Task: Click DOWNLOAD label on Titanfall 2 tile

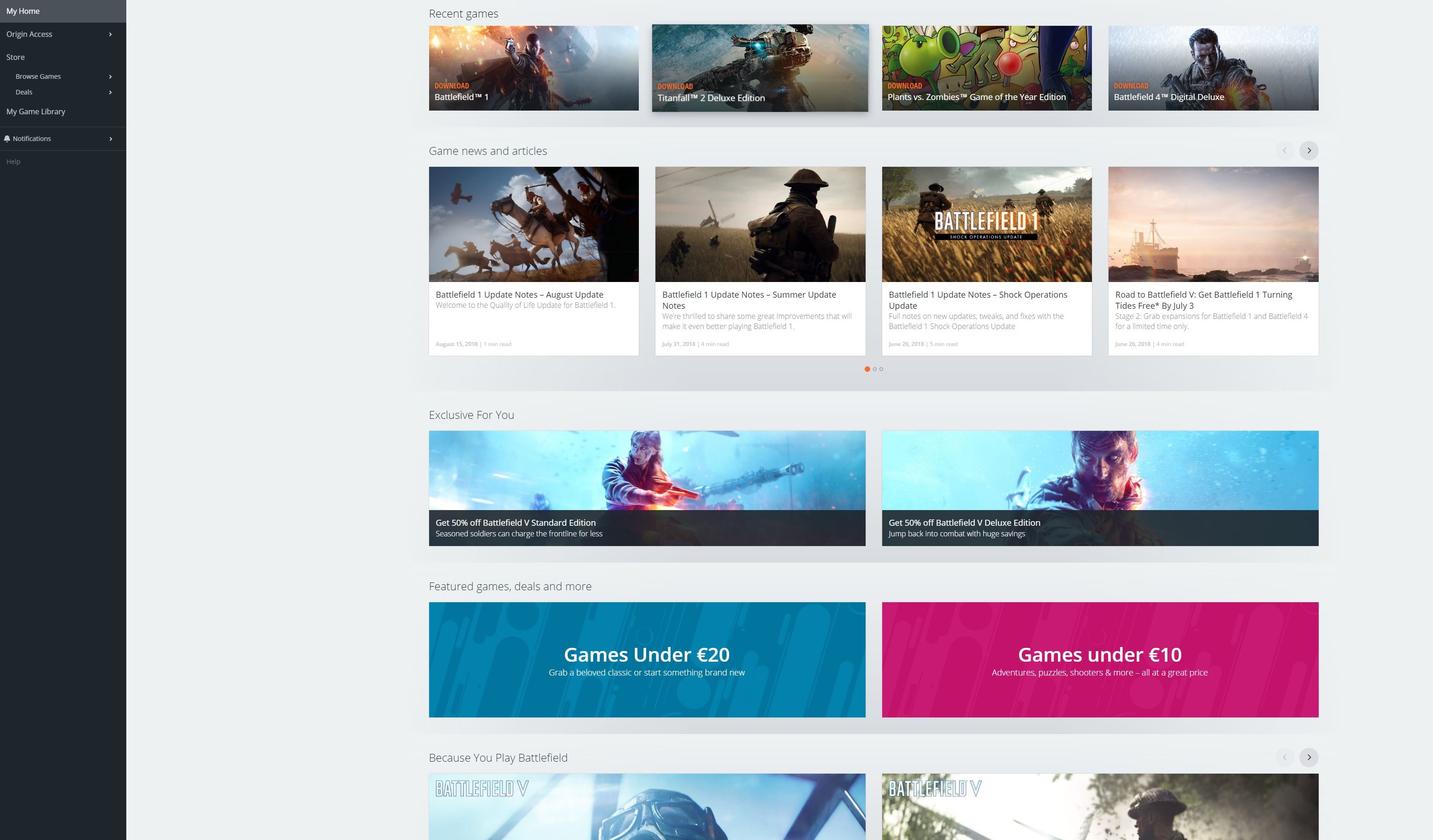Action: pyautogui.click(x=675, y=86)
